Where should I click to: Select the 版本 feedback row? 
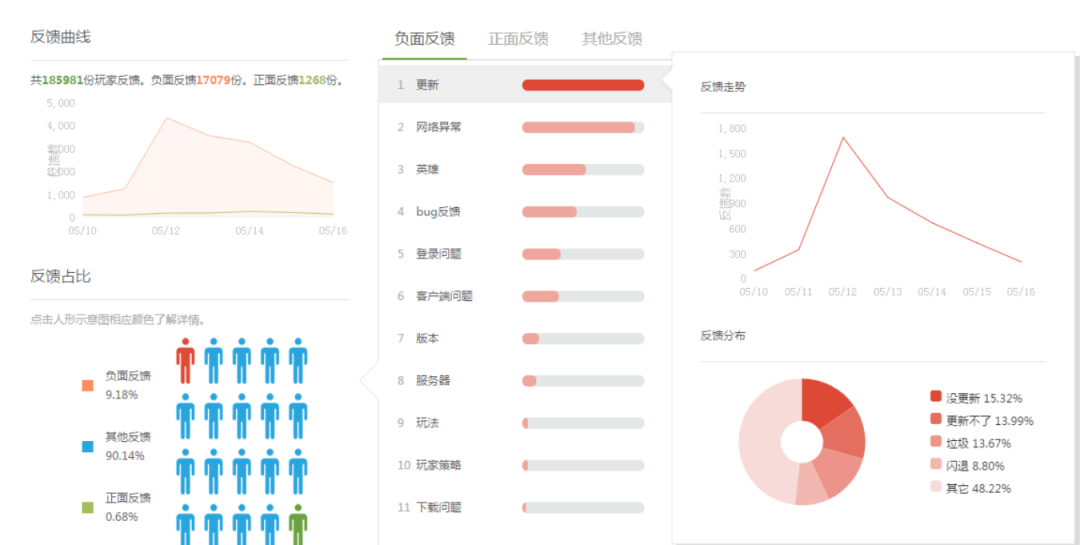(525, 338)
